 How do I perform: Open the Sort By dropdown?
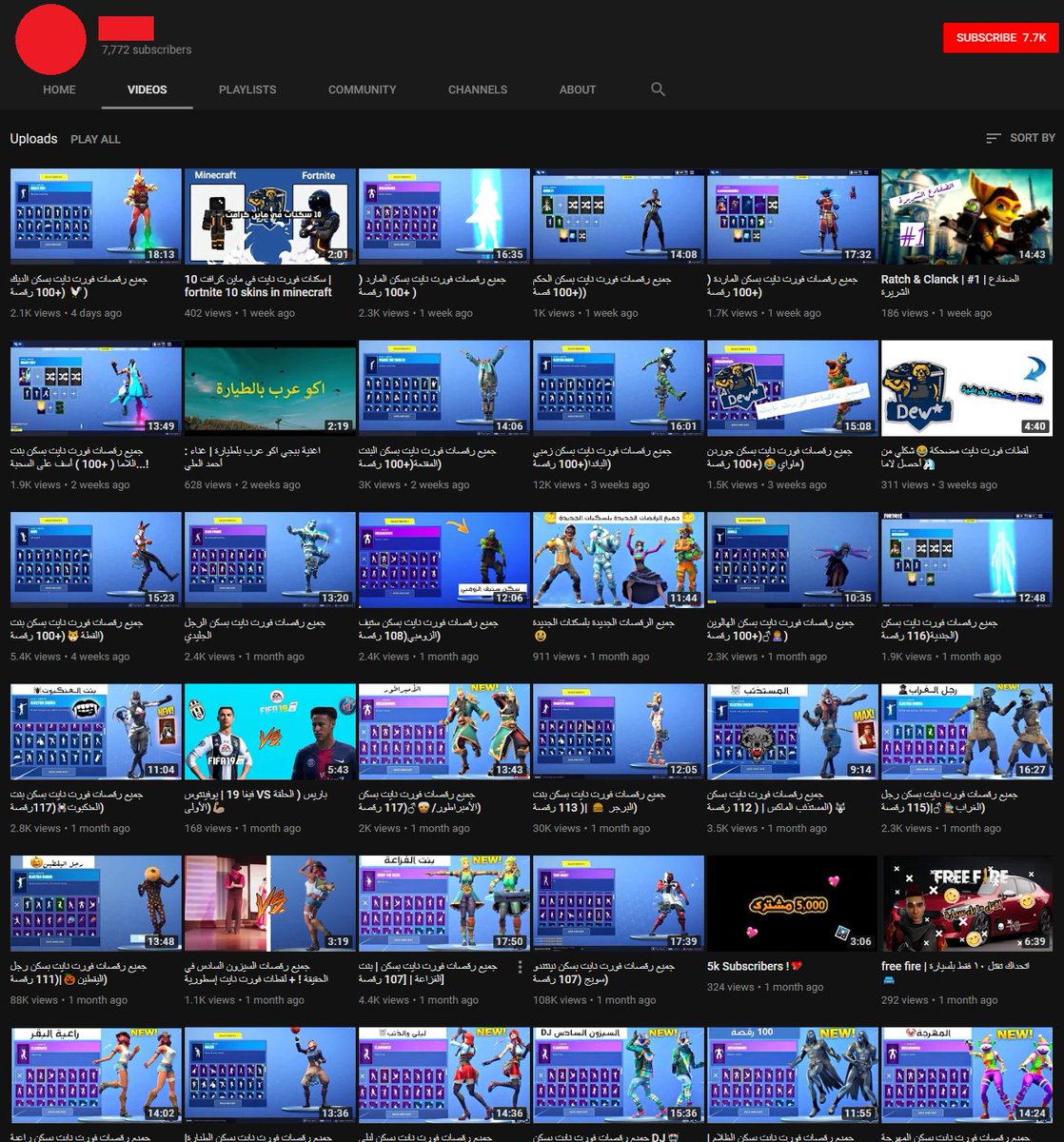click(x=1020, y=138)
